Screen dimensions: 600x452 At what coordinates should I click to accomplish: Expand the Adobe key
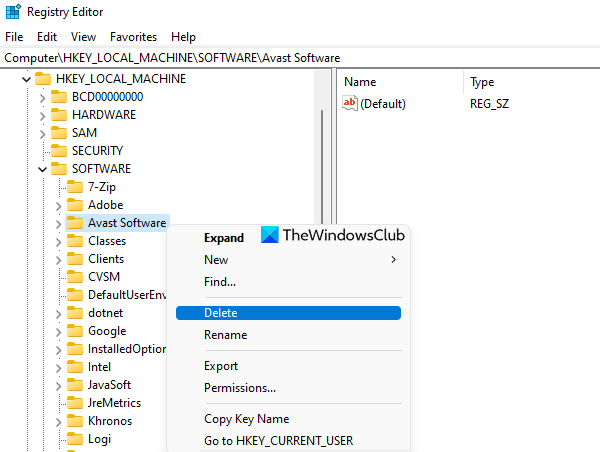pyautogui.click(x=58, y=206)
